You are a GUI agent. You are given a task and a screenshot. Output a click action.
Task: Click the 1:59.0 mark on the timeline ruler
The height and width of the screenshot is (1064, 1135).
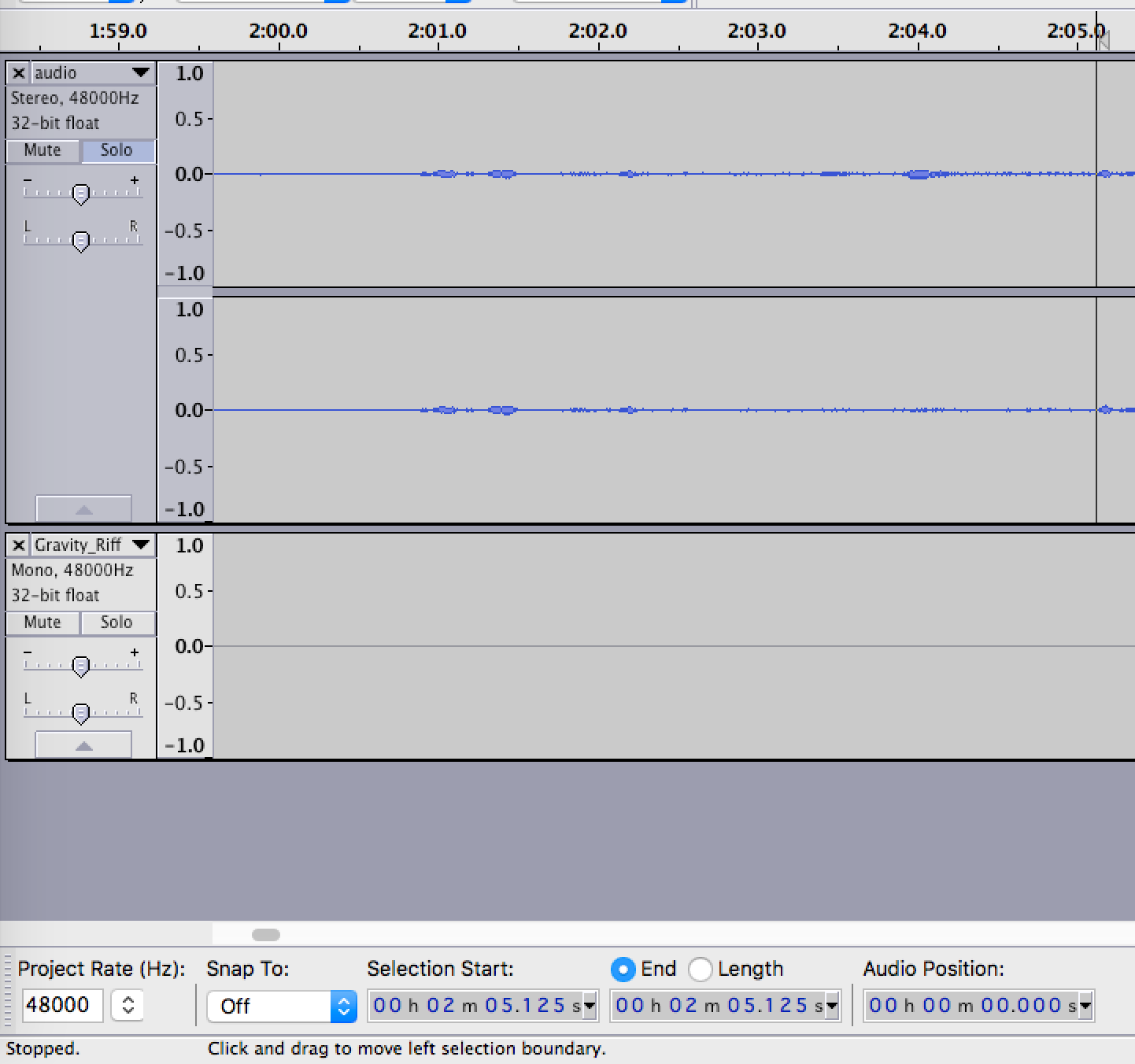coord(118,31)
